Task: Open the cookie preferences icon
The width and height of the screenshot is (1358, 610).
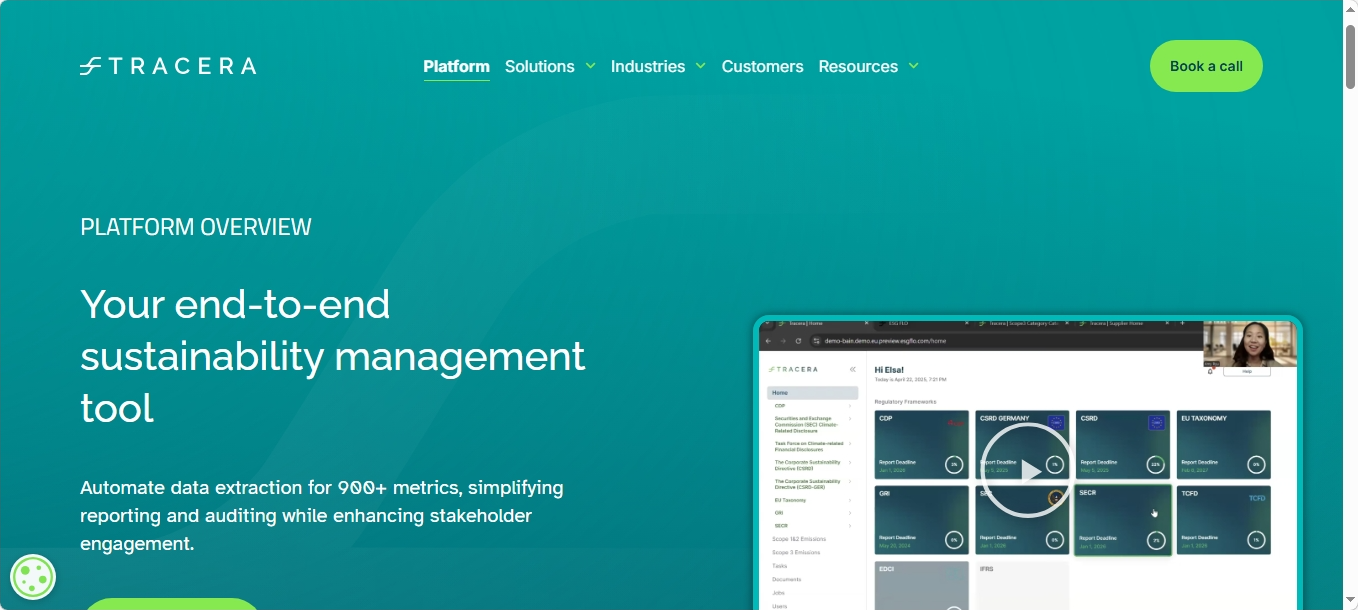Action: [33, 577]
